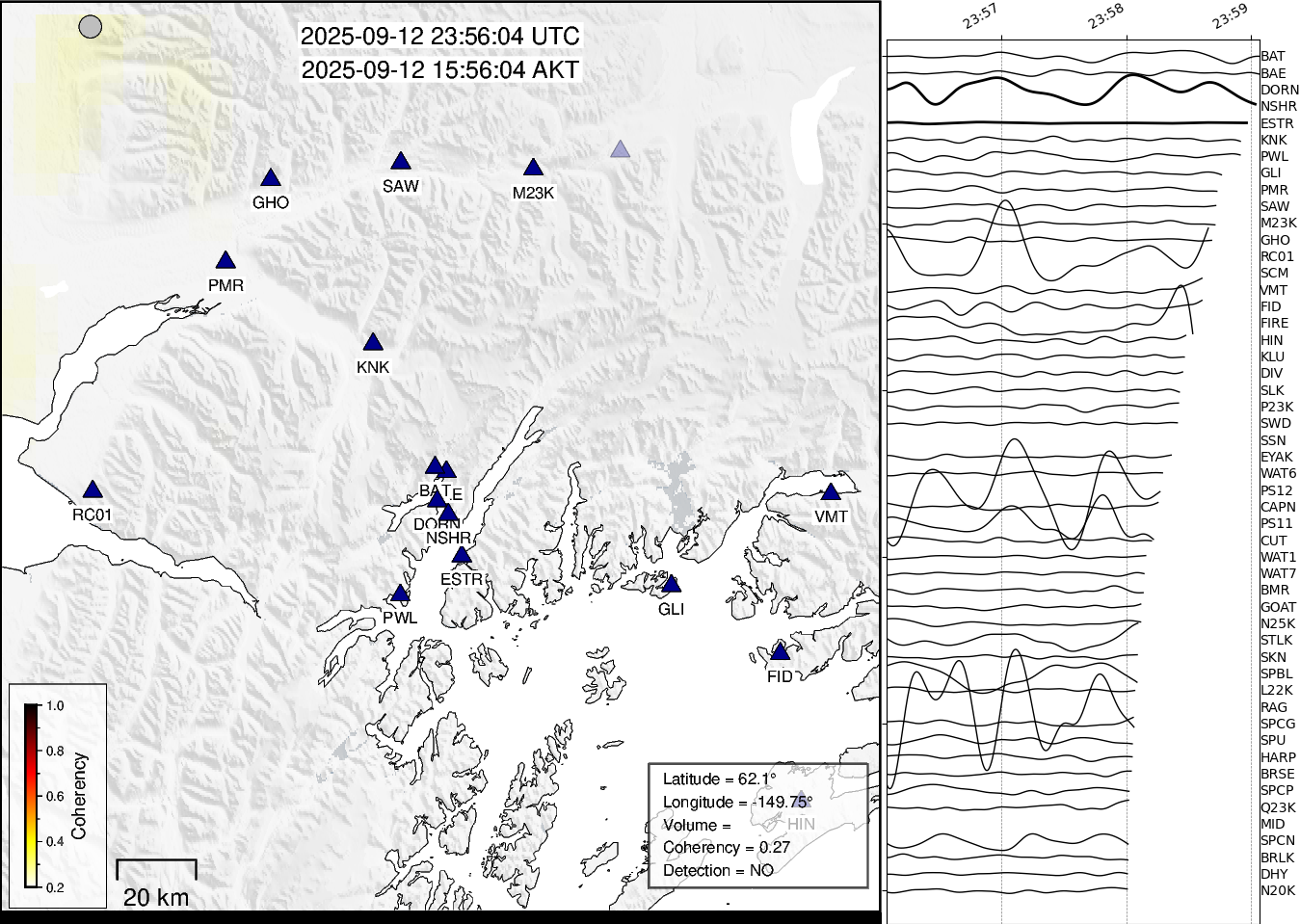Click the SCM label in the trace list
1300x924 pixels.
tap(1274, 274)
